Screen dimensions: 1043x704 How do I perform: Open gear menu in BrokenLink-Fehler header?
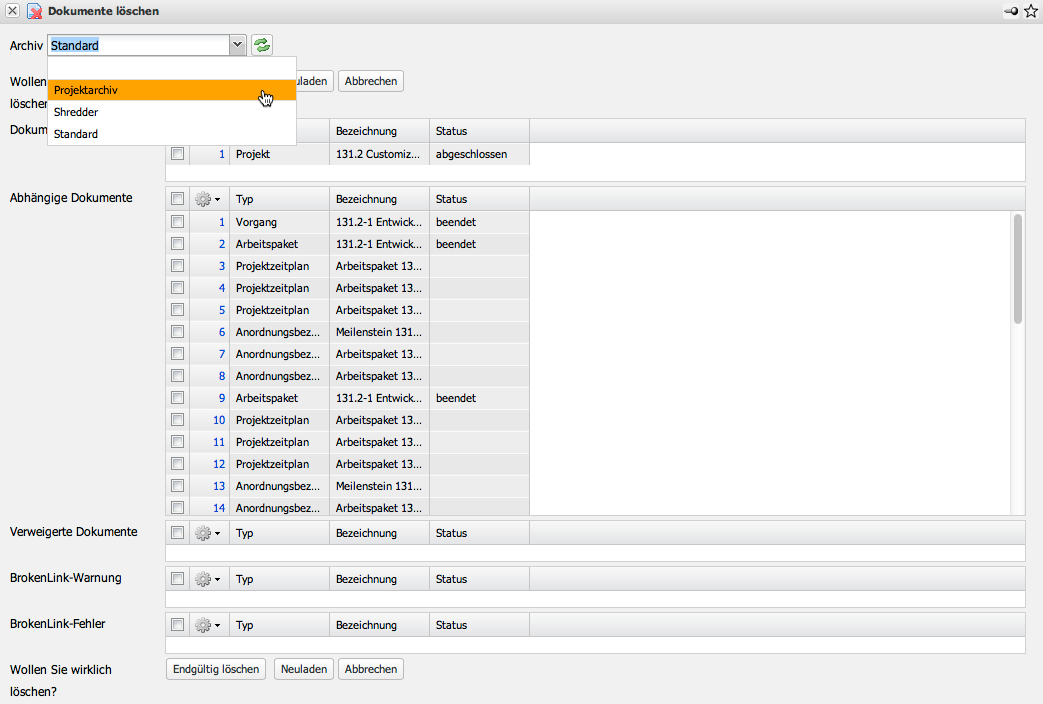(x=208, y=625)
